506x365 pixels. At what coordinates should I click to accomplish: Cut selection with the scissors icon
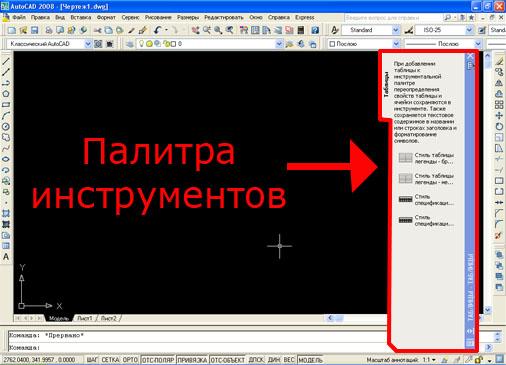(97, 30)
